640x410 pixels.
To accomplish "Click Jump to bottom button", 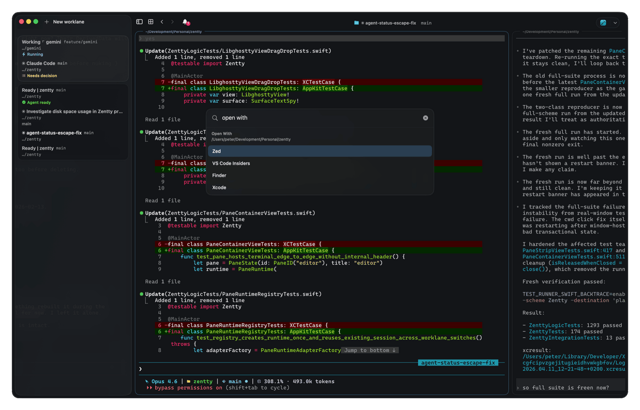I will click(x=370, y=350).
